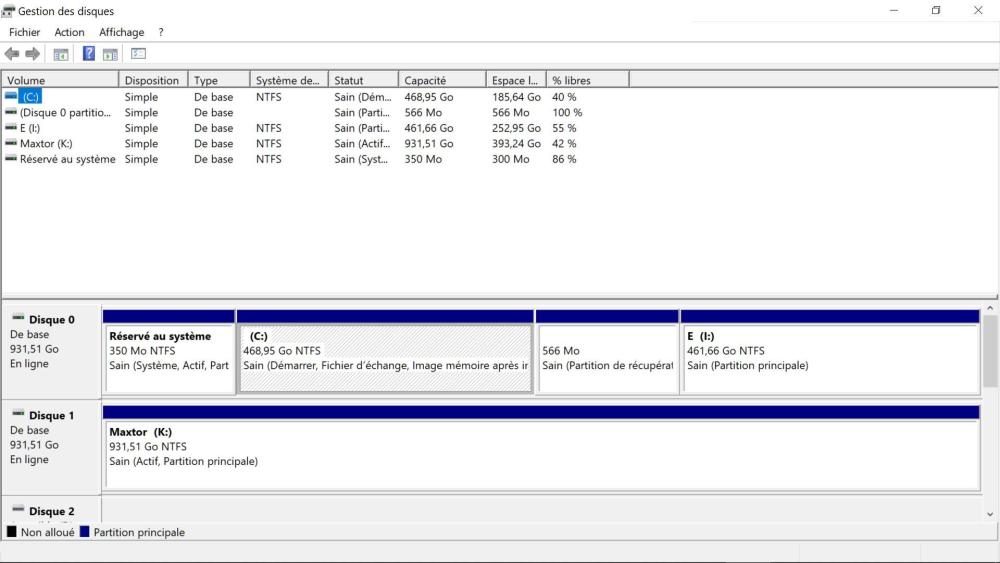This screenshot has width=1000, height=563.
Task: Click the '468,95 Go' capacity cell
Action: tap(429, 97)
